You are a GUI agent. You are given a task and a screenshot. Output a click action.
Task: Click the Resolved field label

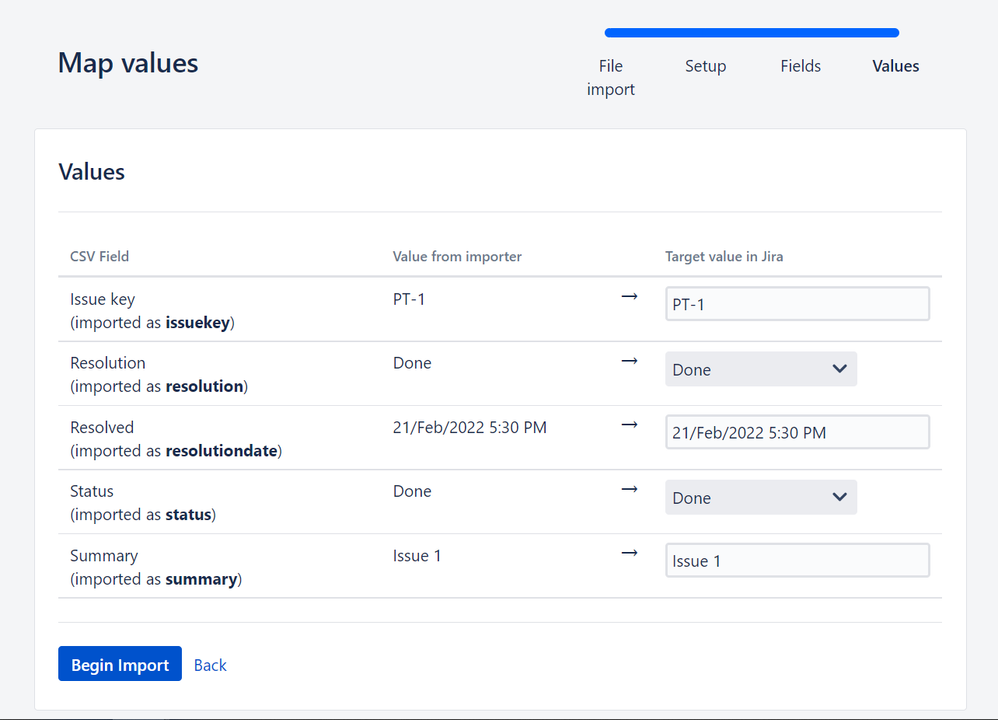click(x=102, y=427)
